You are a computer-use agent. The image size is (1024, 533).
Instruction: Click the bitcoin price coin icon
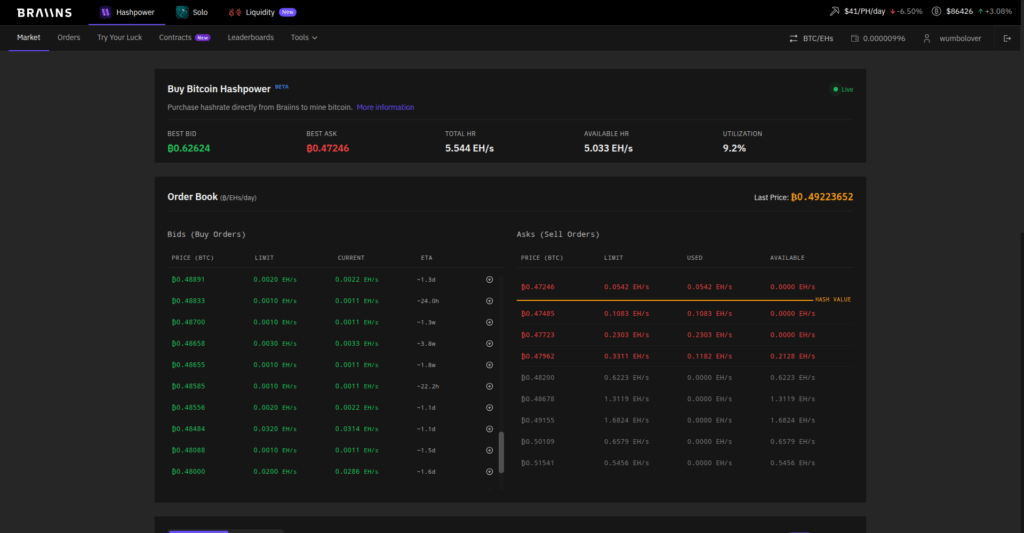coord(936,12)
